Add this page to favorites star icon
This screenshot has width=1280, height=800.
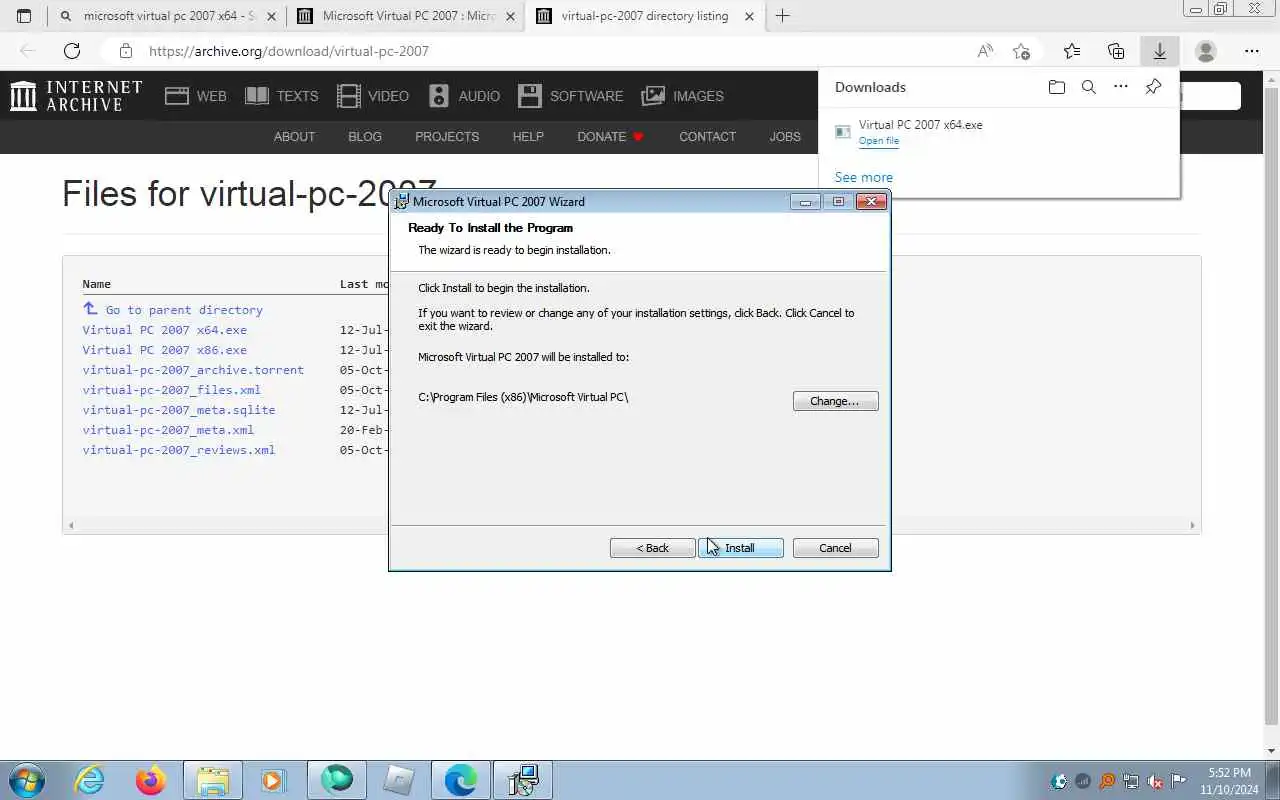click(1021, 51)
